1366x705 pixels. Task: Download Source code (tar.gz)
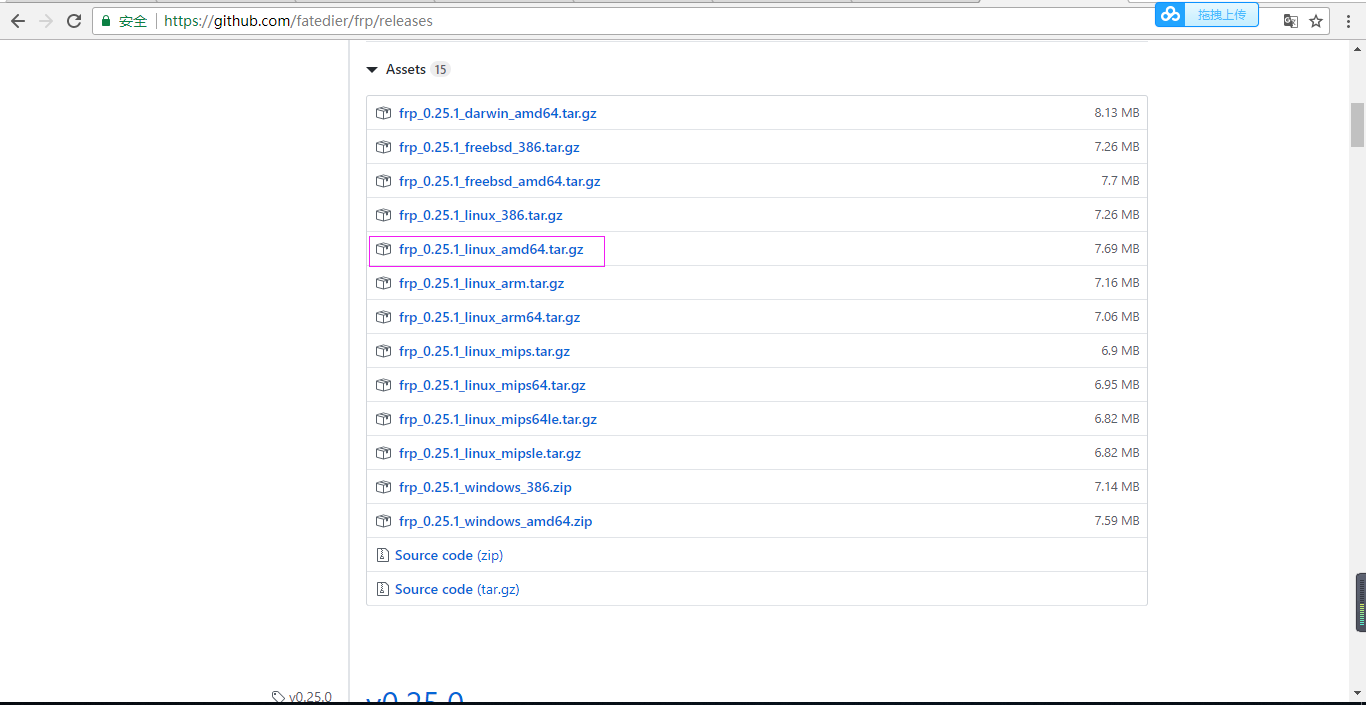click(457, 589)
